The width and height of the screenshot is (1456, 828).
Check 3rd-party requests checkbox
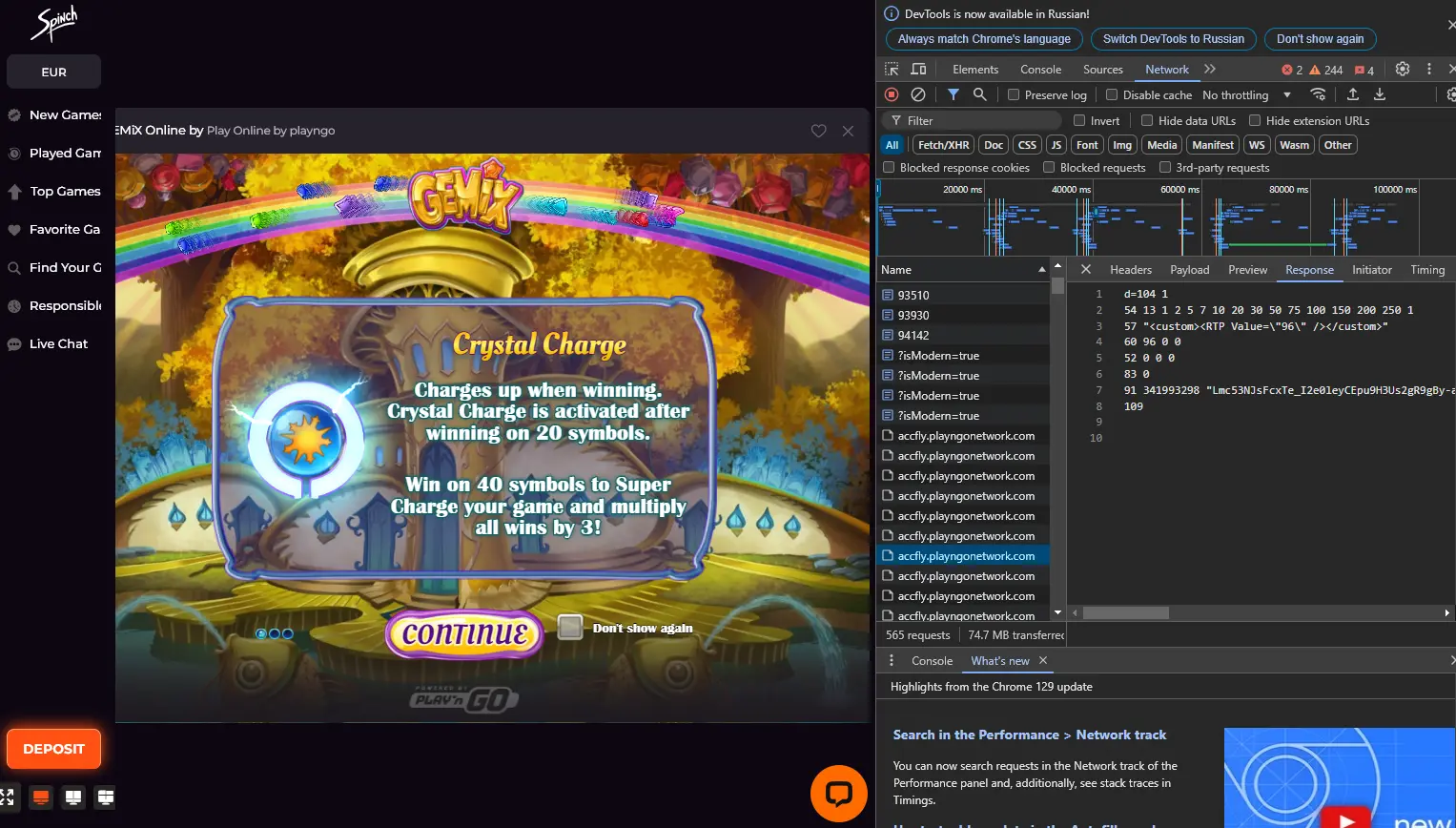click(1164, 167)
